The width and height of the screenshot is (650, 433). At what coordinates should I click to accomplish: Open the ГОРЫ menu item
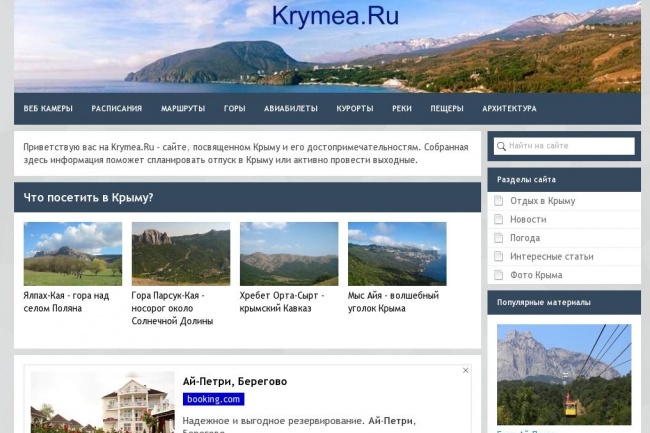click(235, 109)
